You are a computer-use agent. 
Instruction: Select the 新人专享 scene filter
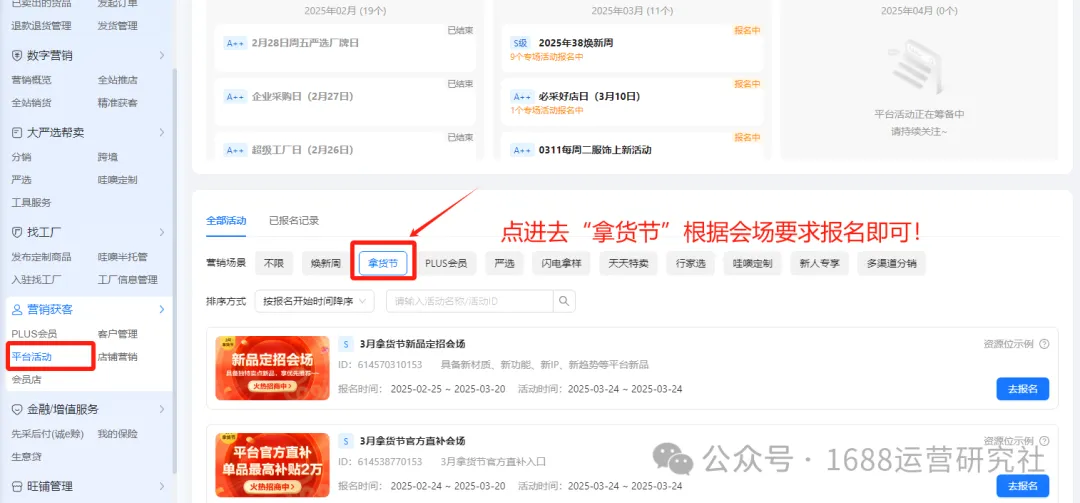click(x=820, y=263)
